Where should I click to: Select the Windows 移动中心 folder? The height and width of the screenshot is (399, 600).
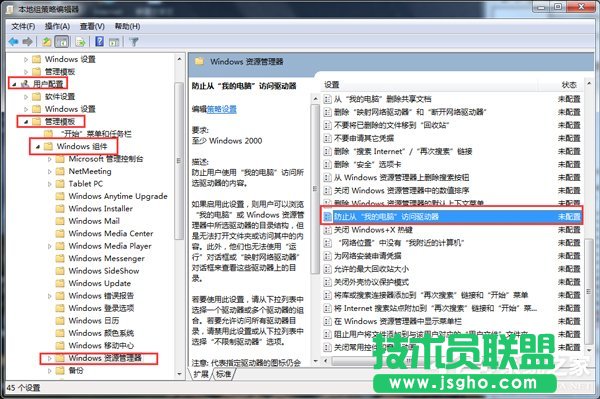[x=101, y=345]
